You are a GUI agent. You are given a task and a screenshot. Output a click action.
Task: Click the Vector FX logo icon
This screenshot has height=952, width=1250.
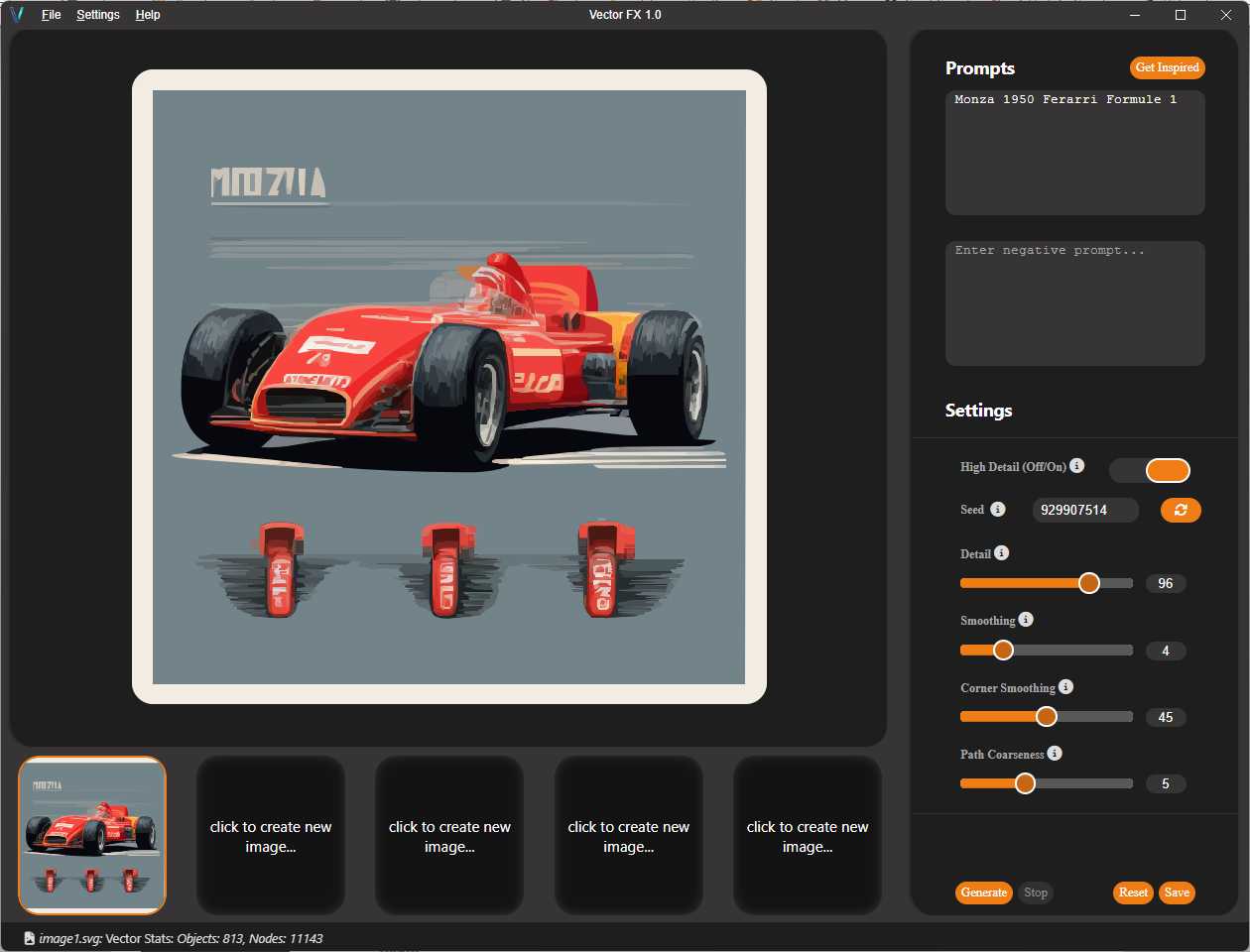(17, 15)
